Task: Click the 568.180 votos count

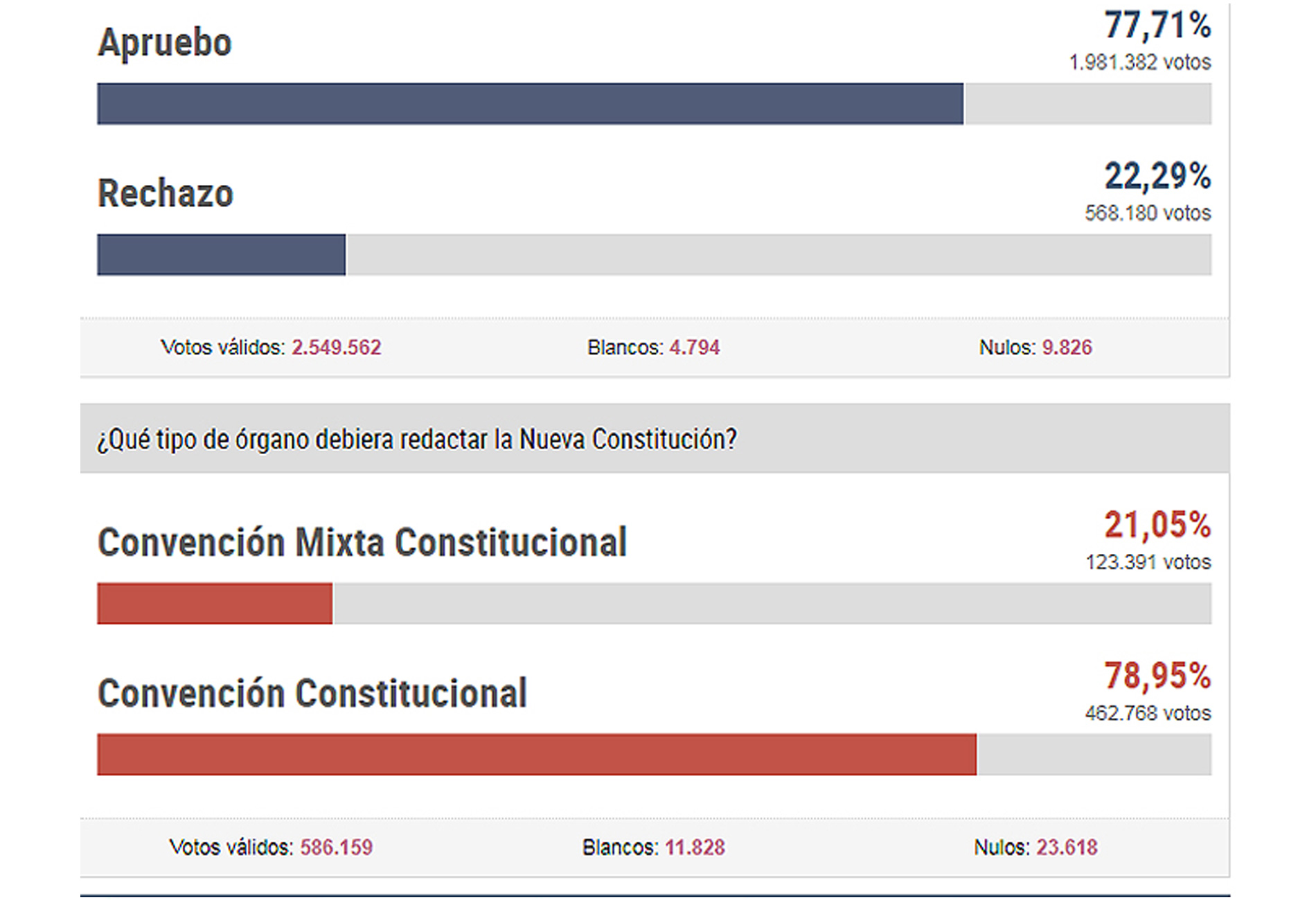Action: coord(1147,213)
